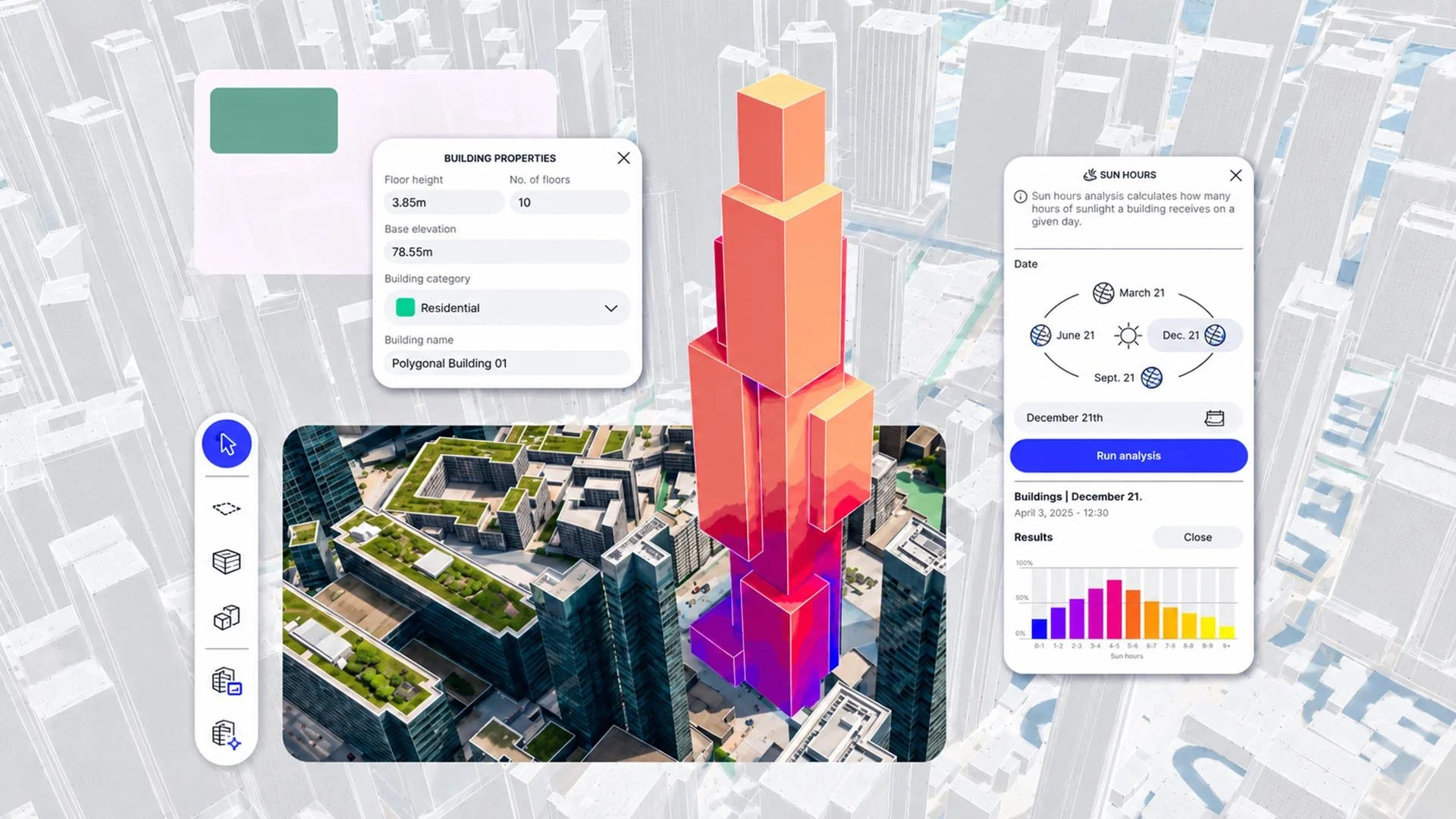The image size is (1456, 819).
Task: Click the 0-1 sun hours blue bar
Action: click(1039, 629)
